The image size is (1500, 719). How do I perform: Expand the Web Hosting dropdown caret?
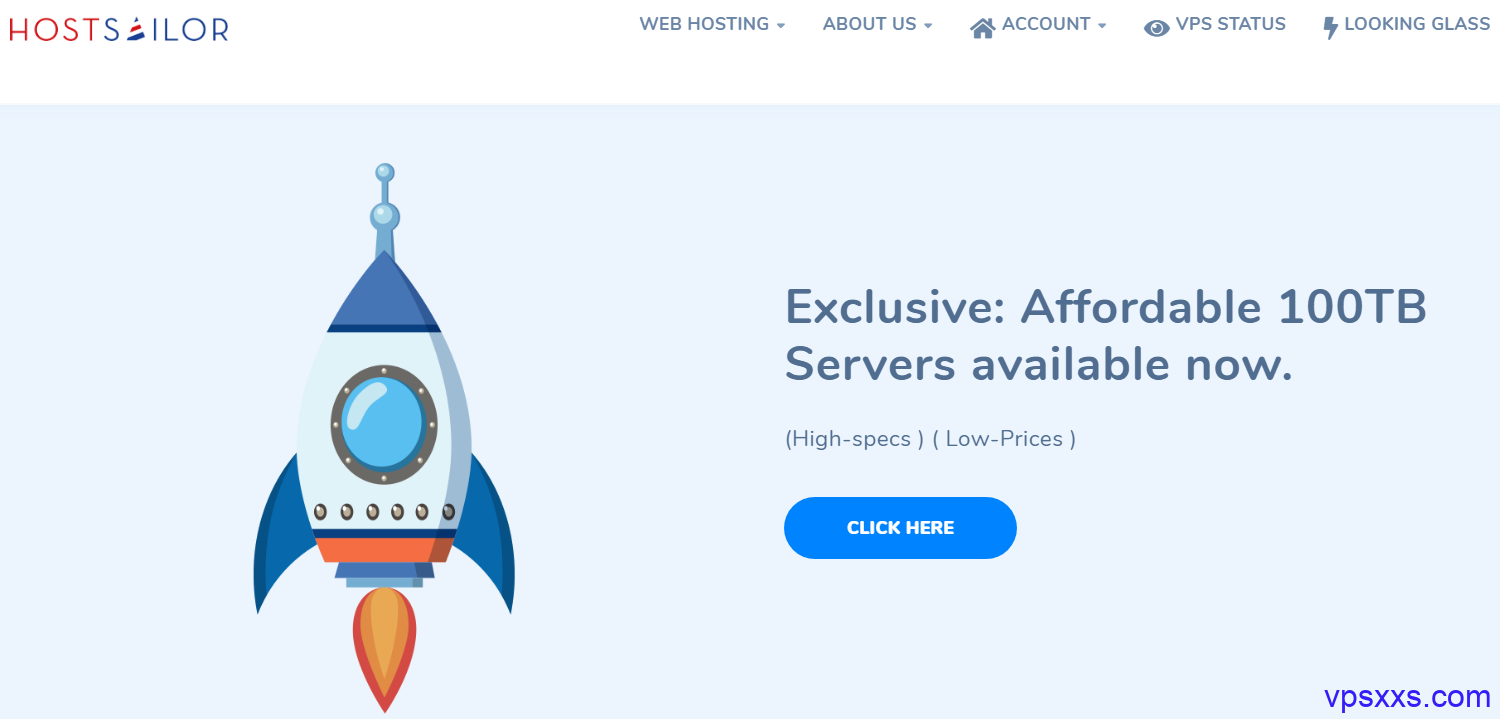781,26
